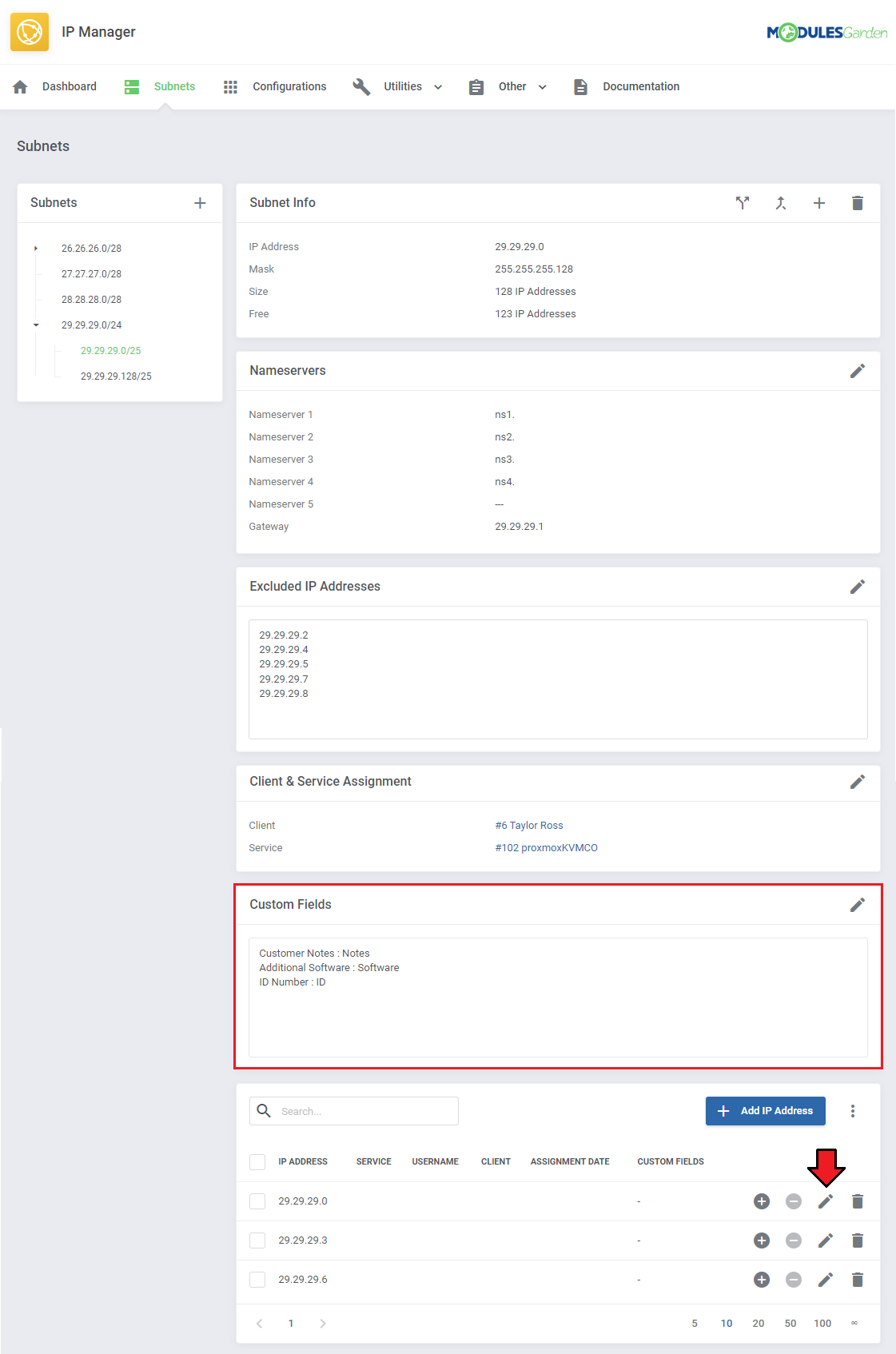Edit Client & Service Assignment pencil icon

coord(858,782)
